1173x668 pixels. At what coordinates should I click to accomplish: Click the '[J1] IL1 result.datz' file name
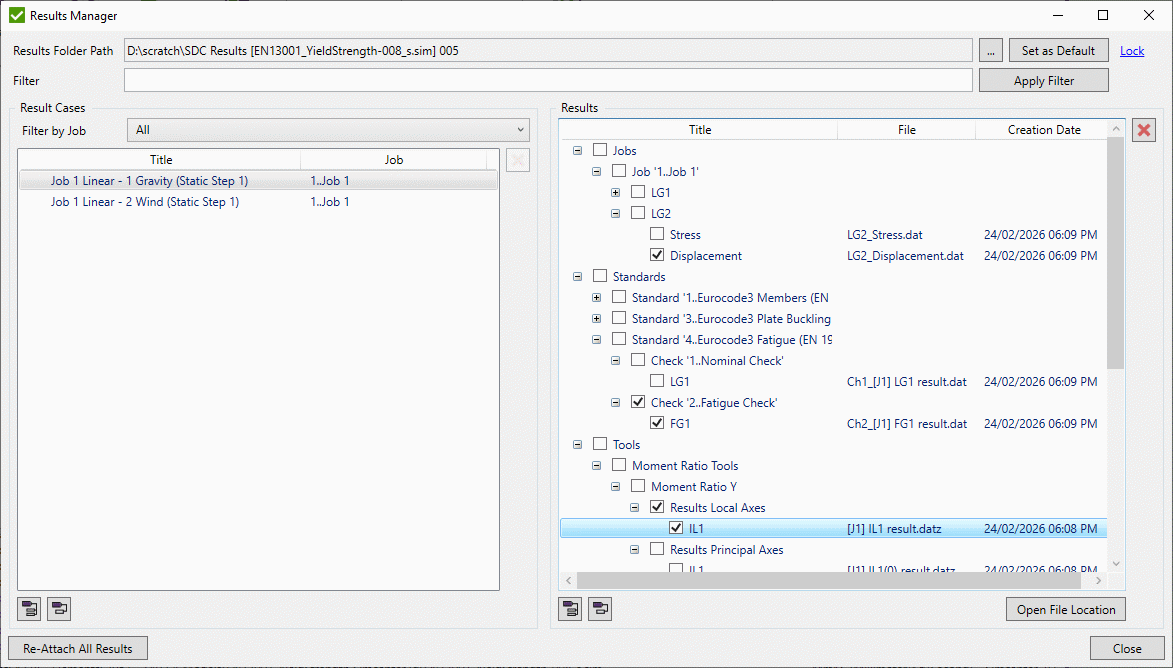click(894, 529)
